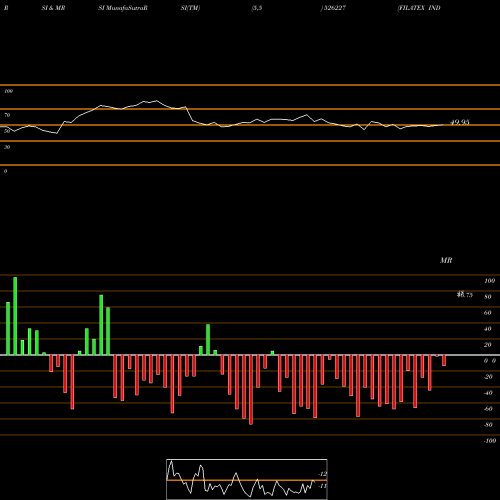500x500 pixels.
Task: Click the -60 label on MR axis
Action: point(488,409)
